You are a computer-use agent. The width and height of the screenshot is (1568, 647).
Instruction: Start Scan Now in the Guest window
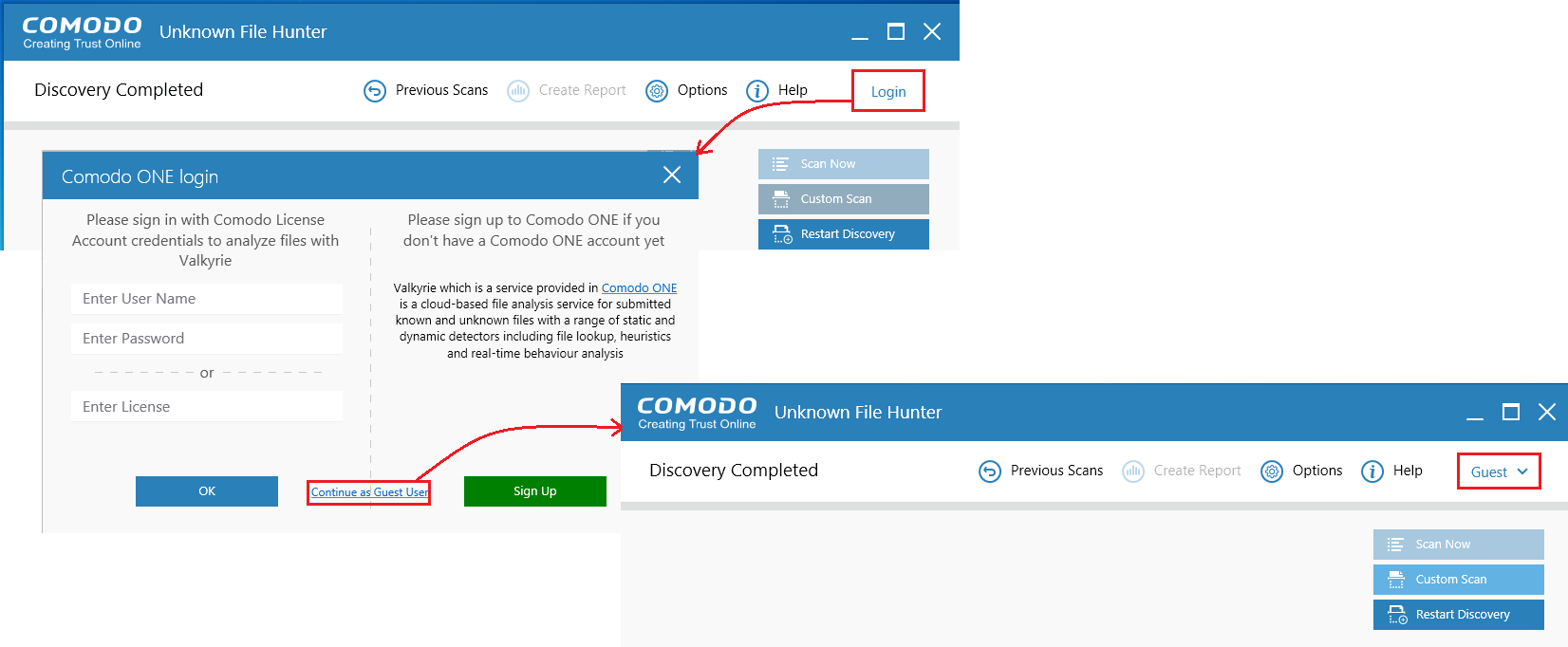(x=1459, y=545)
